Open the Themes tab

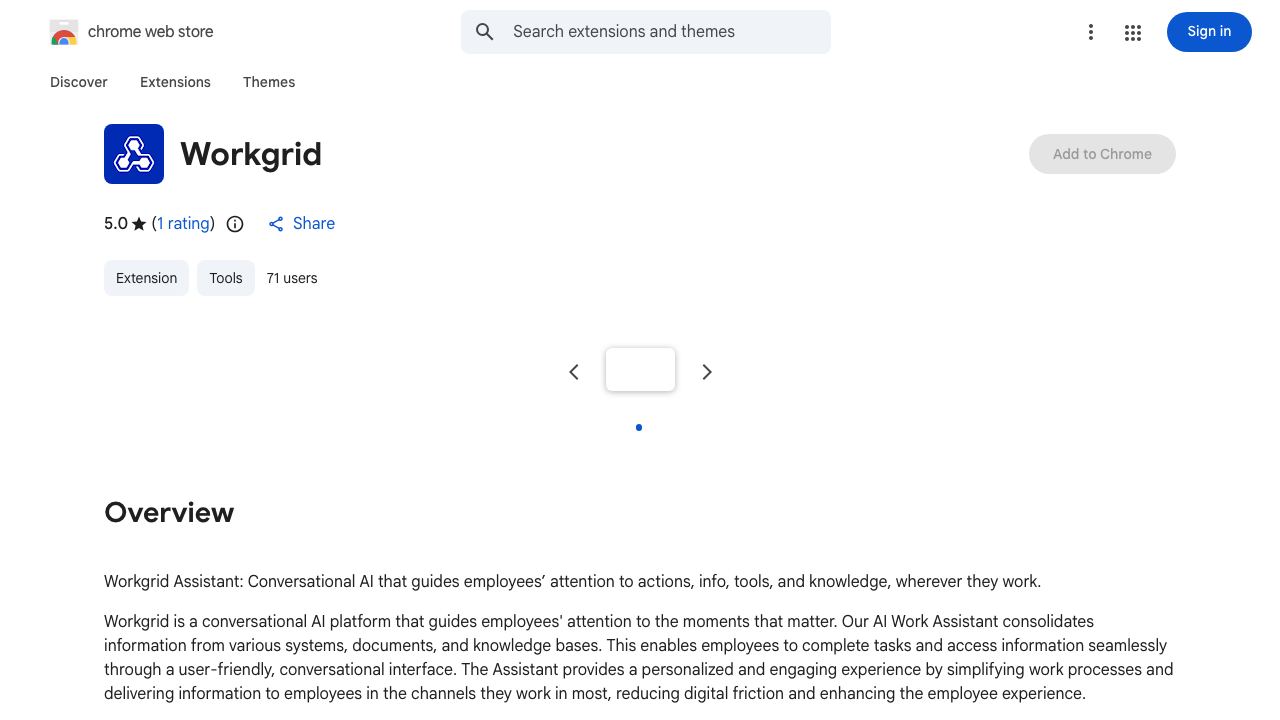point(269,82)
